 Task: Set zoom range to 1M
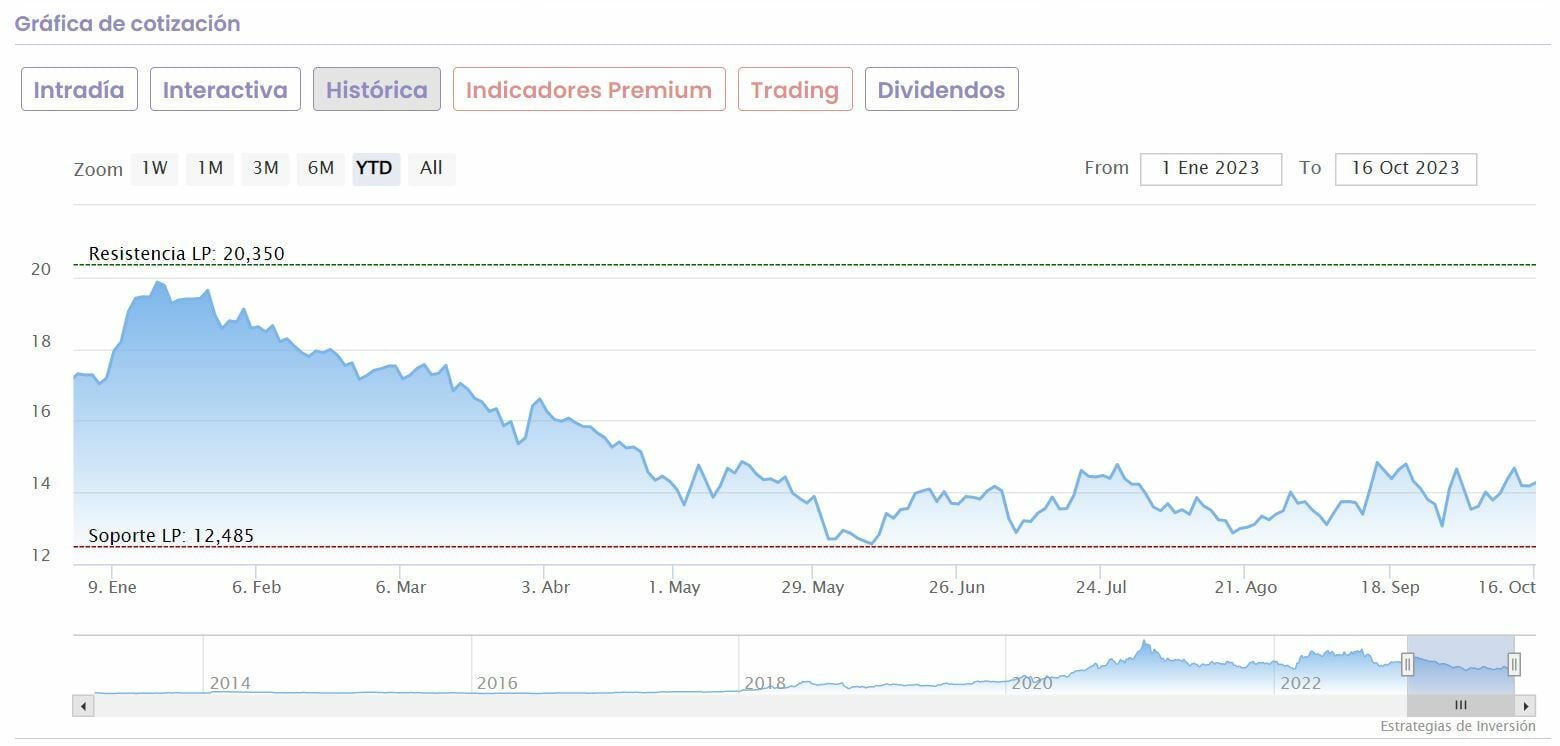[x=210, y=168]
